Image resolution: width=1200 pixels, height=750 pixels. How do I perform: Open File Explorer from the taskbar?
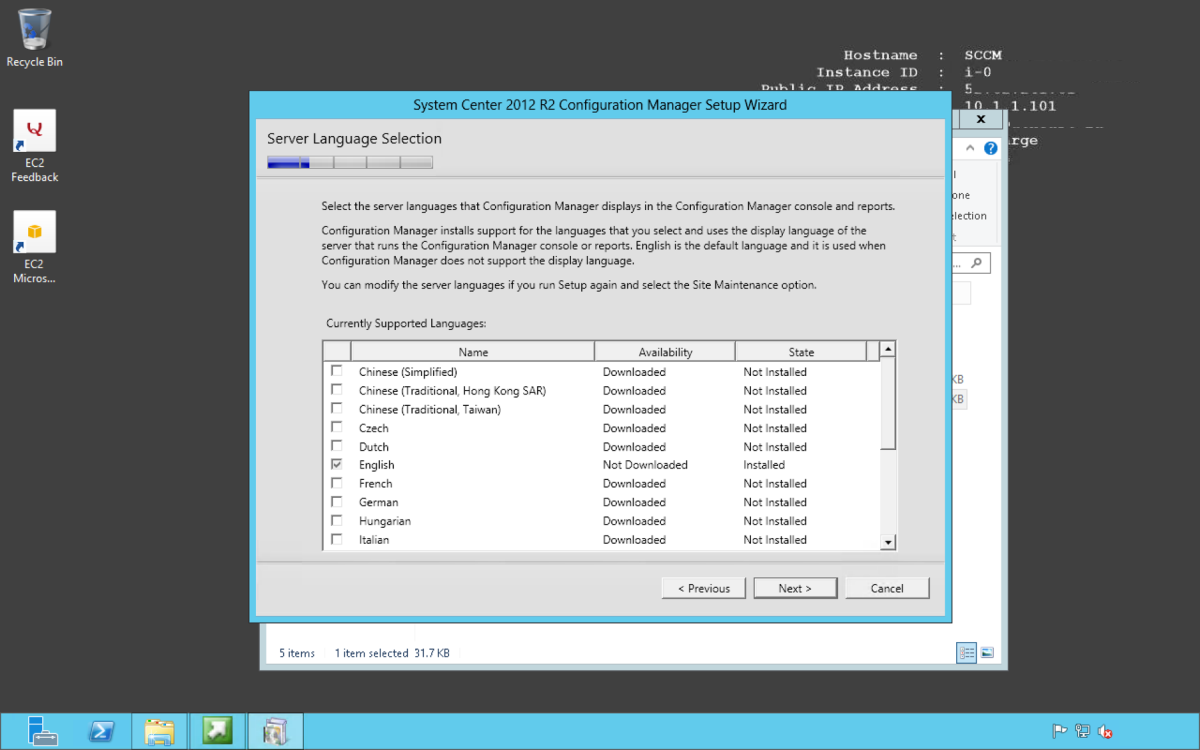[159, 730]
